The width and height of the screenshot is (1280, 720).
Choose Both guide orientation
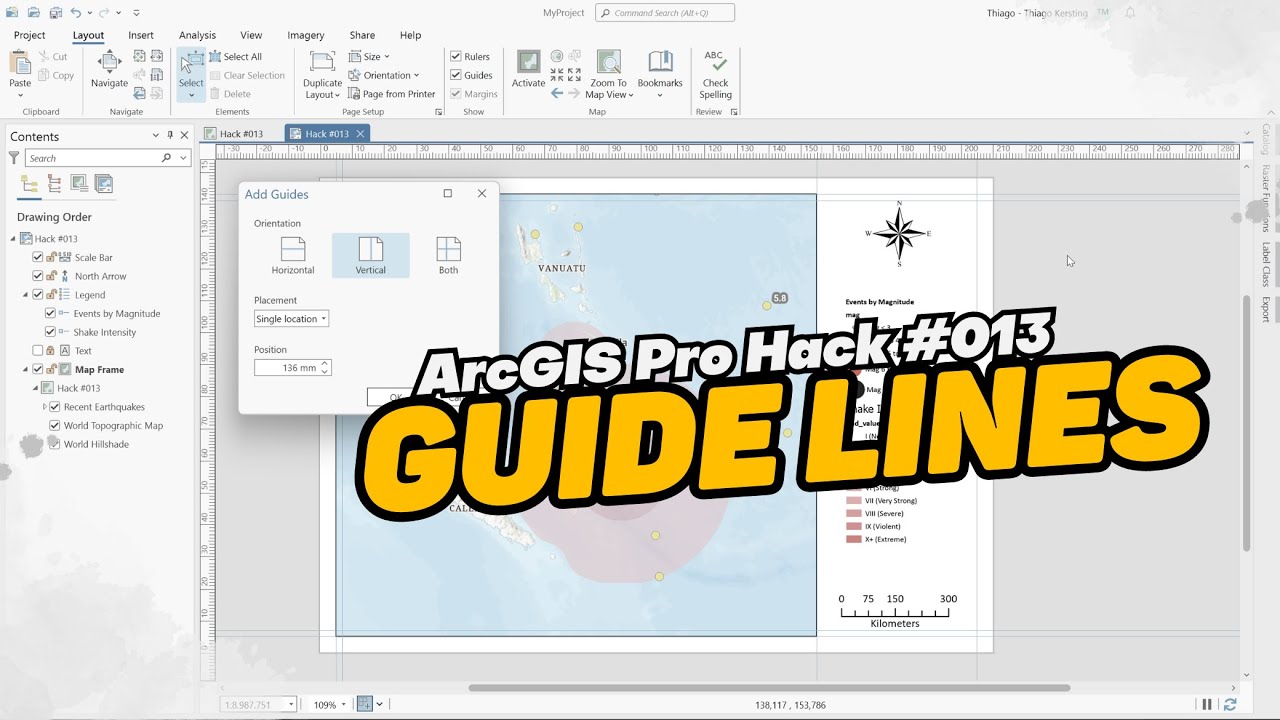[448, 256]
